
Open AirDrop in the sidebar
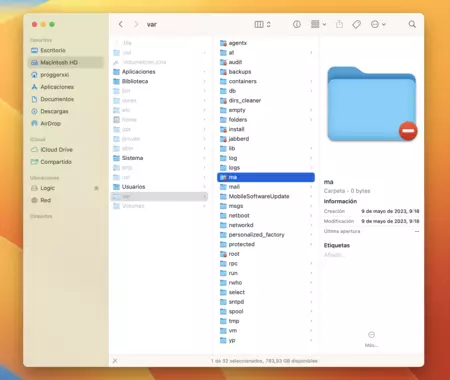pyautogui.click(x=66, y=123)
